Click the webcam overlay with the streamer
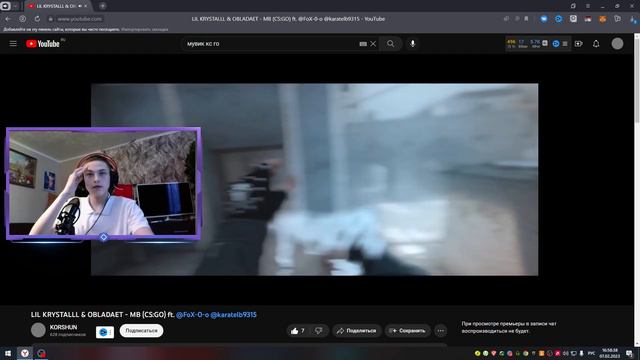Image resolution: width=640 pixels, height=360 pixels. pyautogui.click(x=103, y=183)
